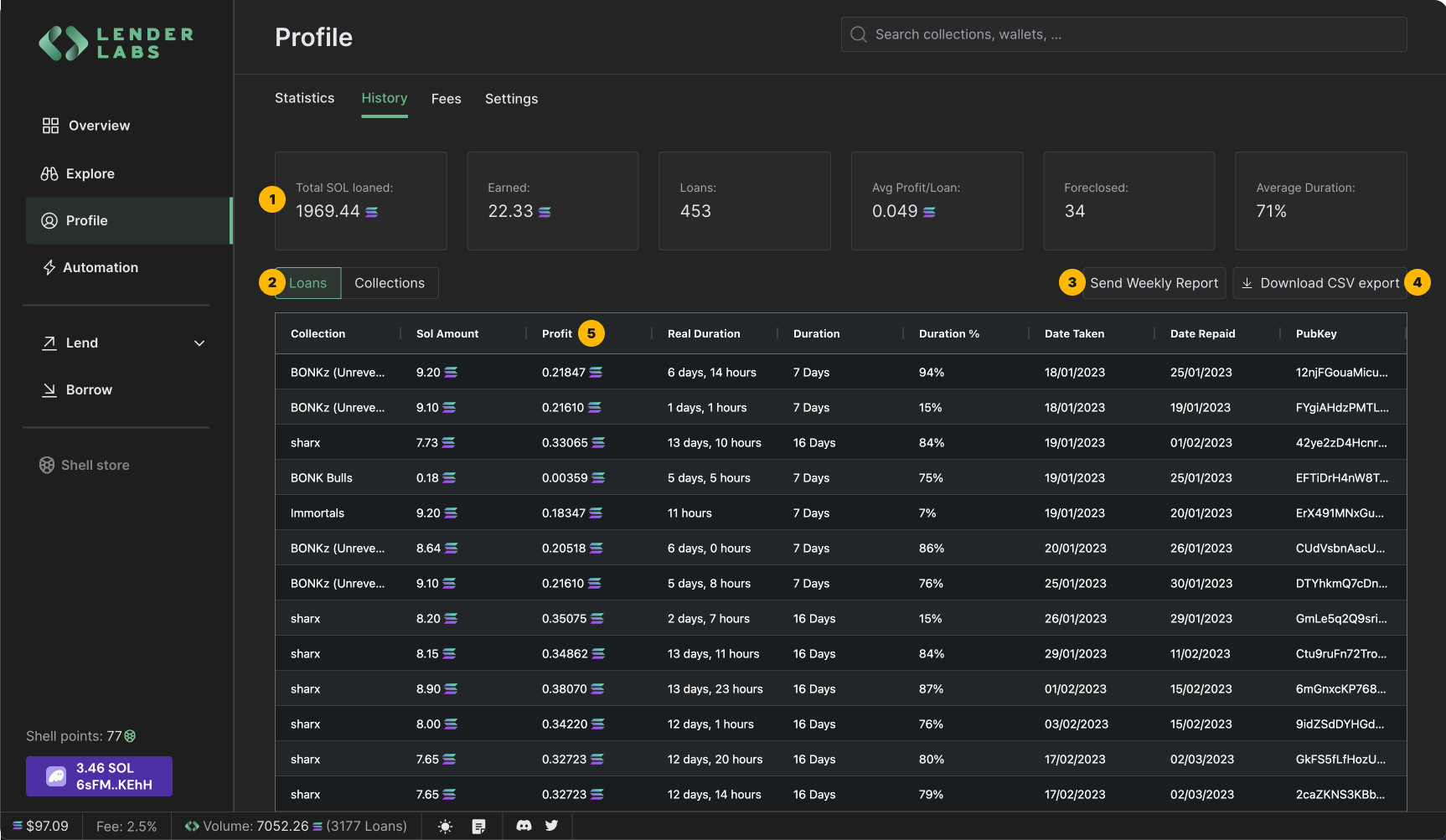The height and width of the screenshot is (840, 1446).
Task: Expand the Lend menu chevron
Action: (x=199, y=343)
